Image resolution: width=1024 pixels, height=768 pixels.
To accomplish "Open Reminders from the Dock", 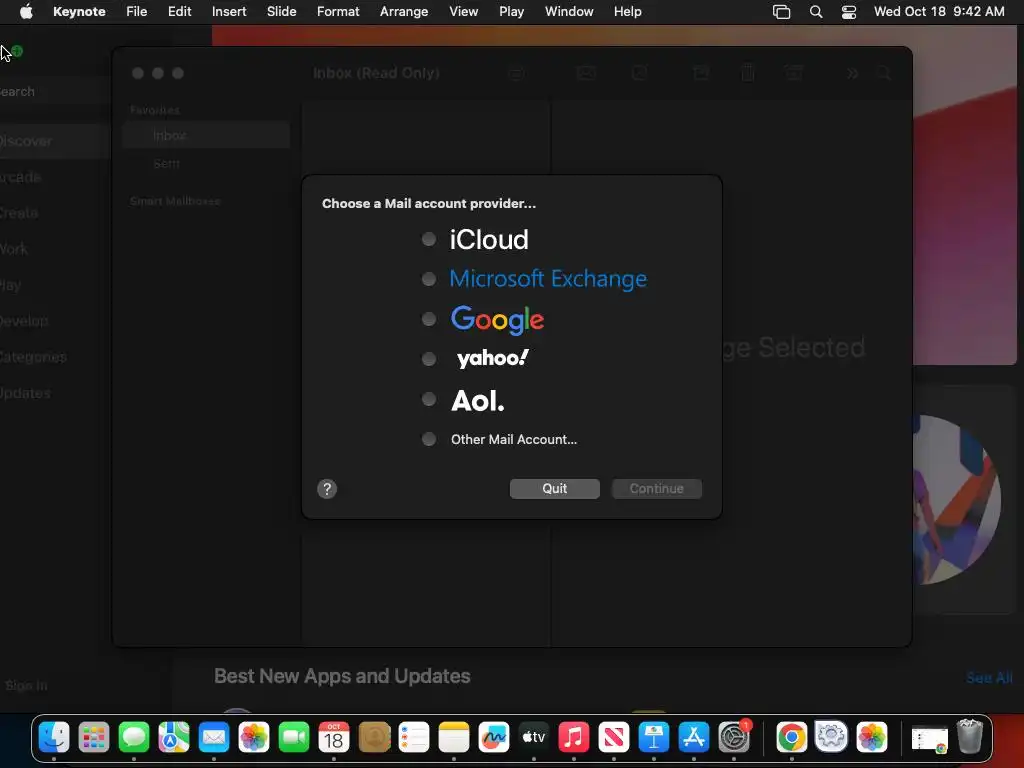I will coord(414,738).
